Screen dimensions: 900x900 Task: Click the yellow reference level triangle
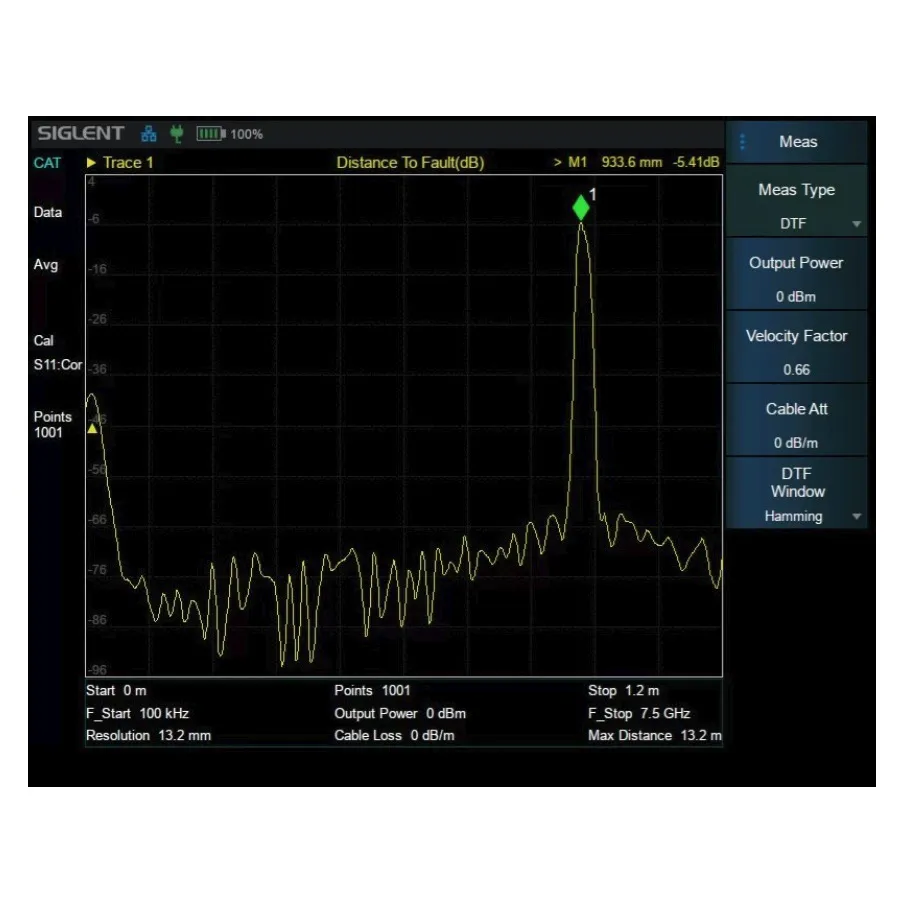pyautogui.click(x=93, y=428)
